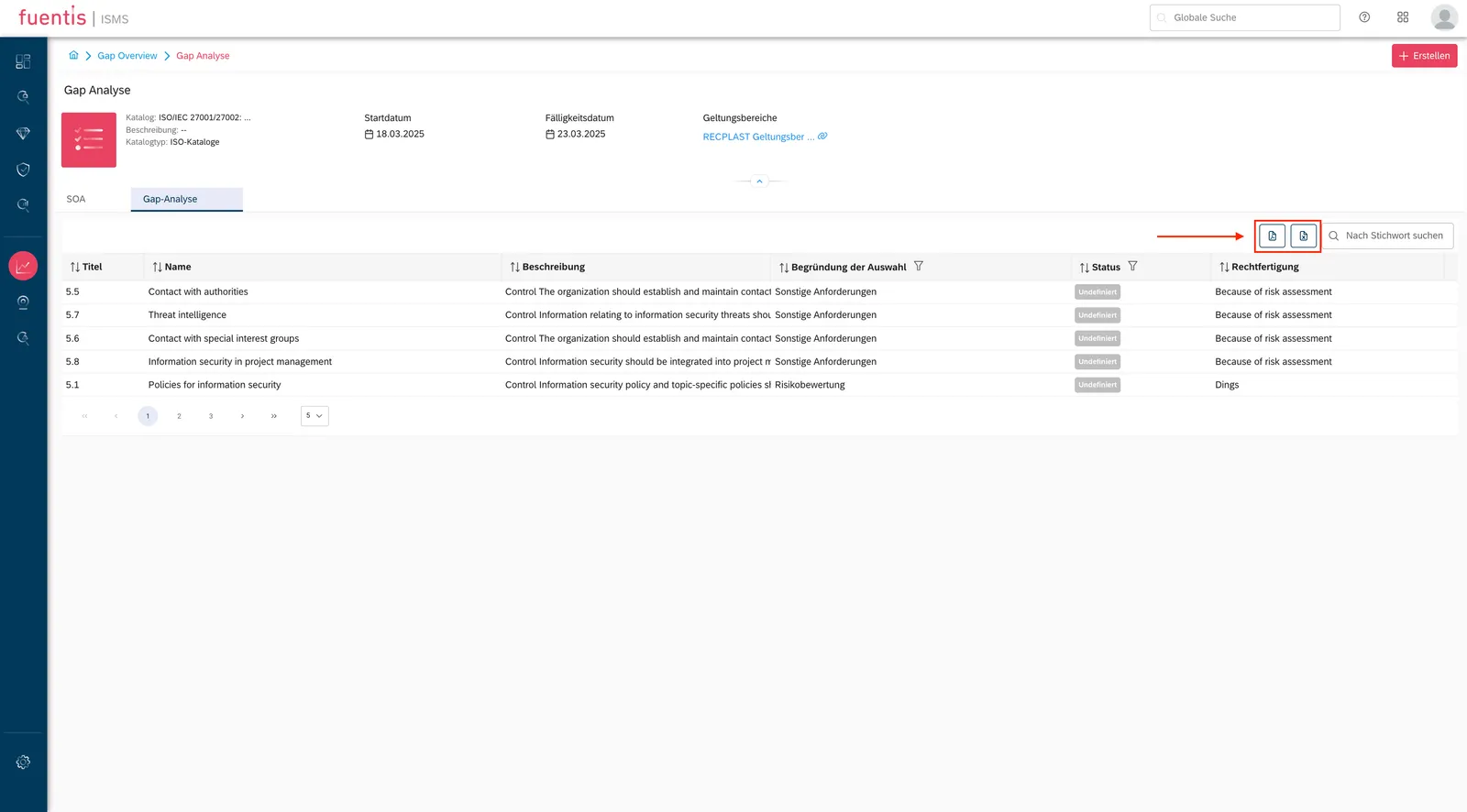Viewport: 1467px width, 812px height.
Task: Go to next page arrow
Action: pos(242,416)
